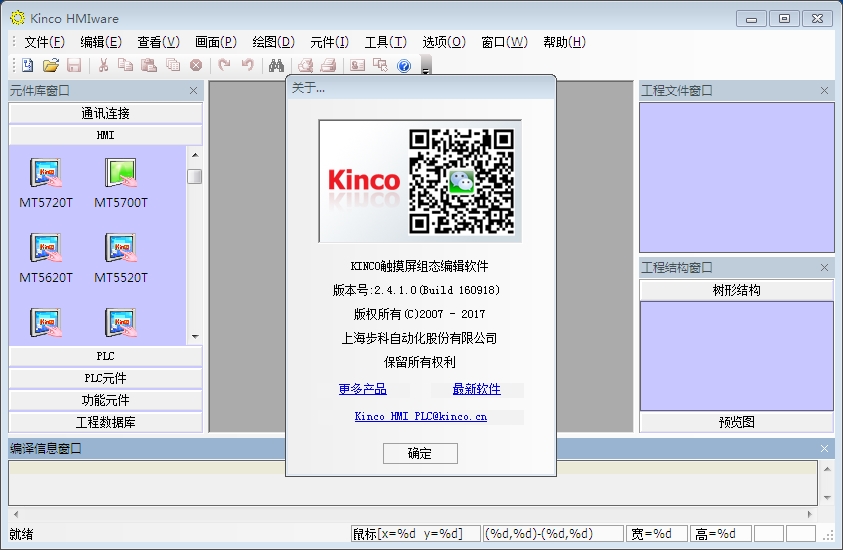Click the binoculars Find icon
Image resolution: width=843 pixels, height=550 pixels.
point(276,66)
